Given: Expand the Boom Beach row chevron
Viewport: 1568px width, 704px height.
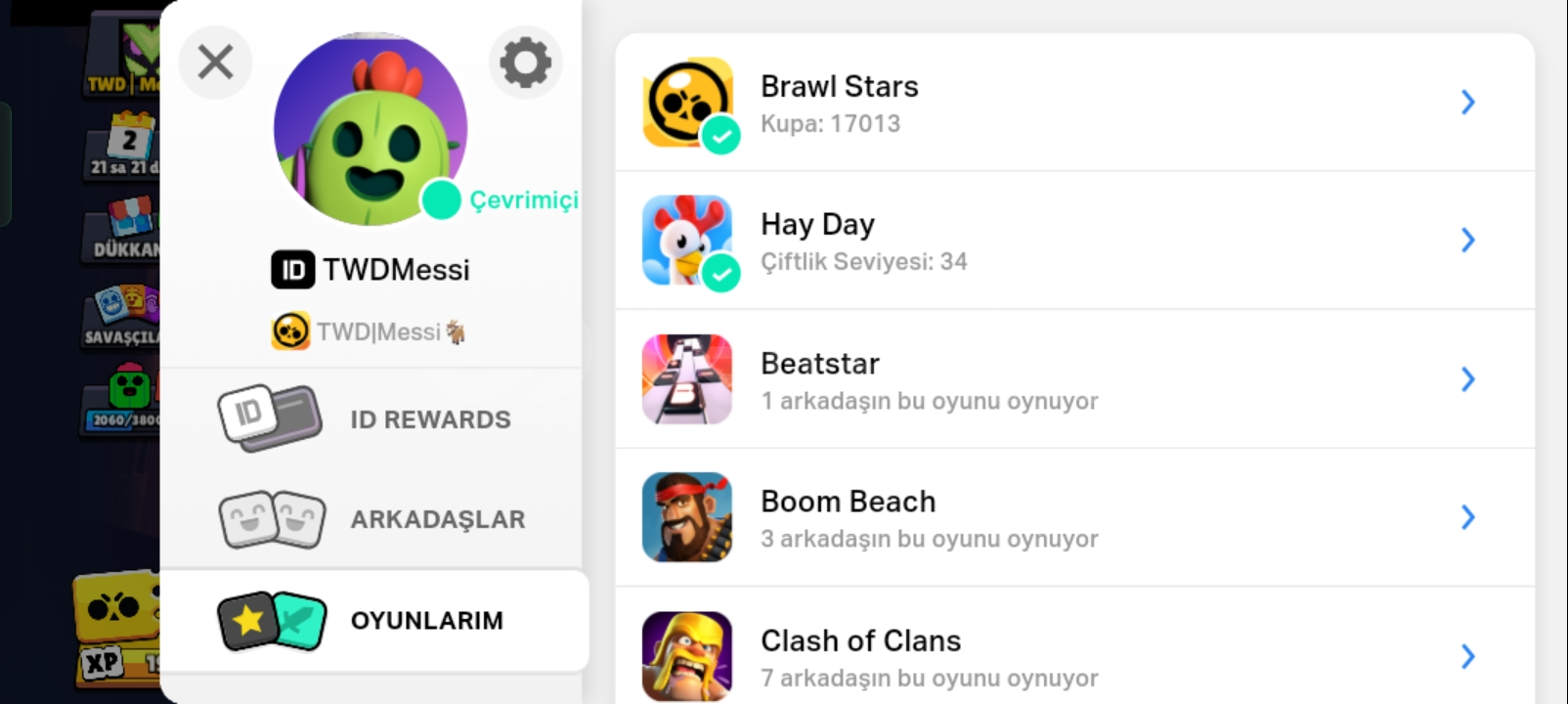Looking at the screenshot, I should tap(1467, 517).
